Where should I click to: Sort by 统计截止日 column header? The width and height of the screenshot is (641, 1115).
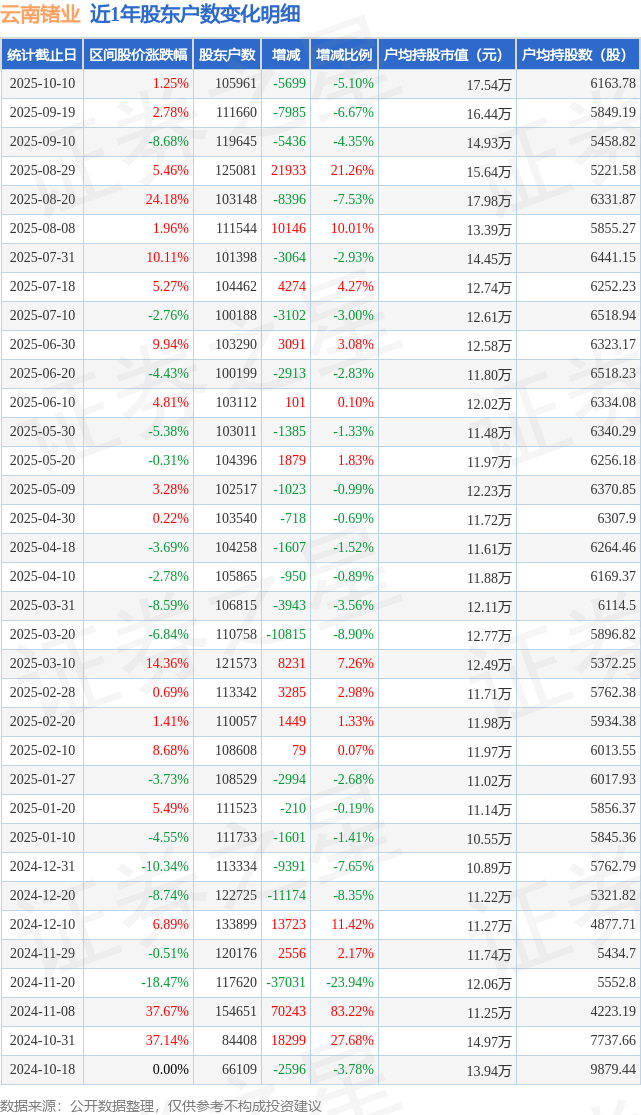[x=42, y=55]
